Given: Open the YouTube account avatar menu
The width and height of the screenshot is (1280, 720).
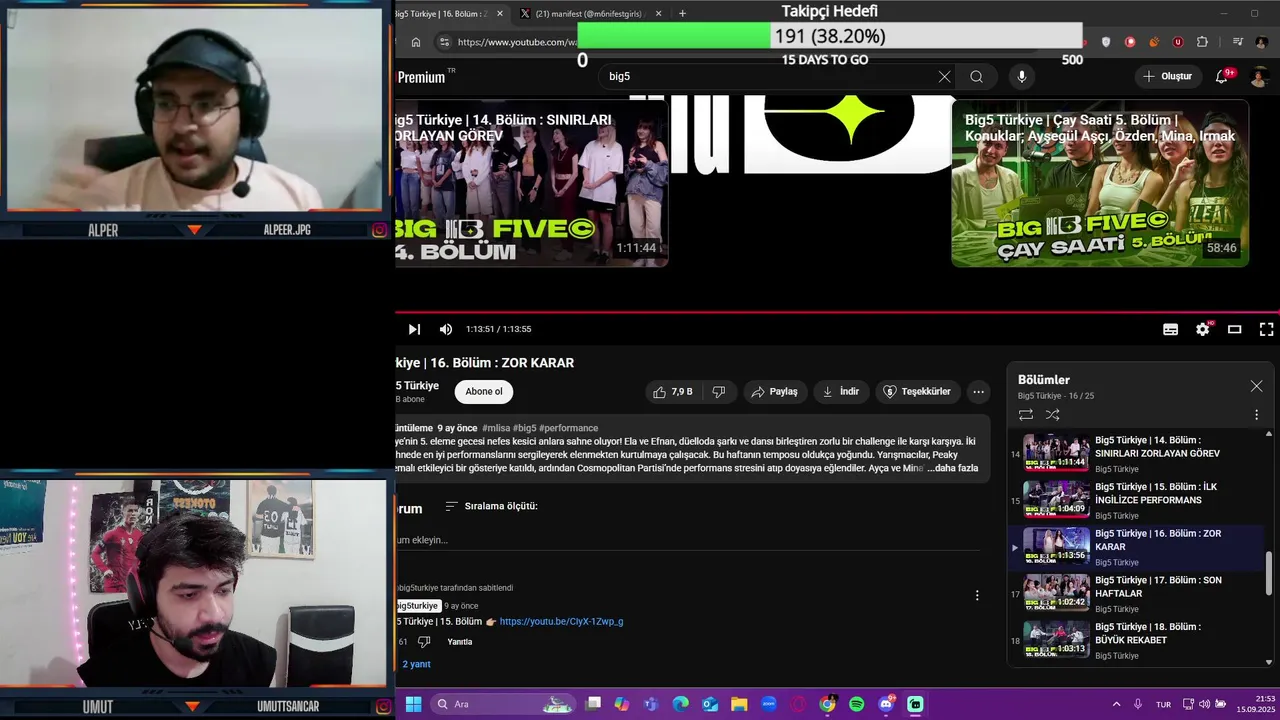Looking at the screenshot, I should point(1260,76).
